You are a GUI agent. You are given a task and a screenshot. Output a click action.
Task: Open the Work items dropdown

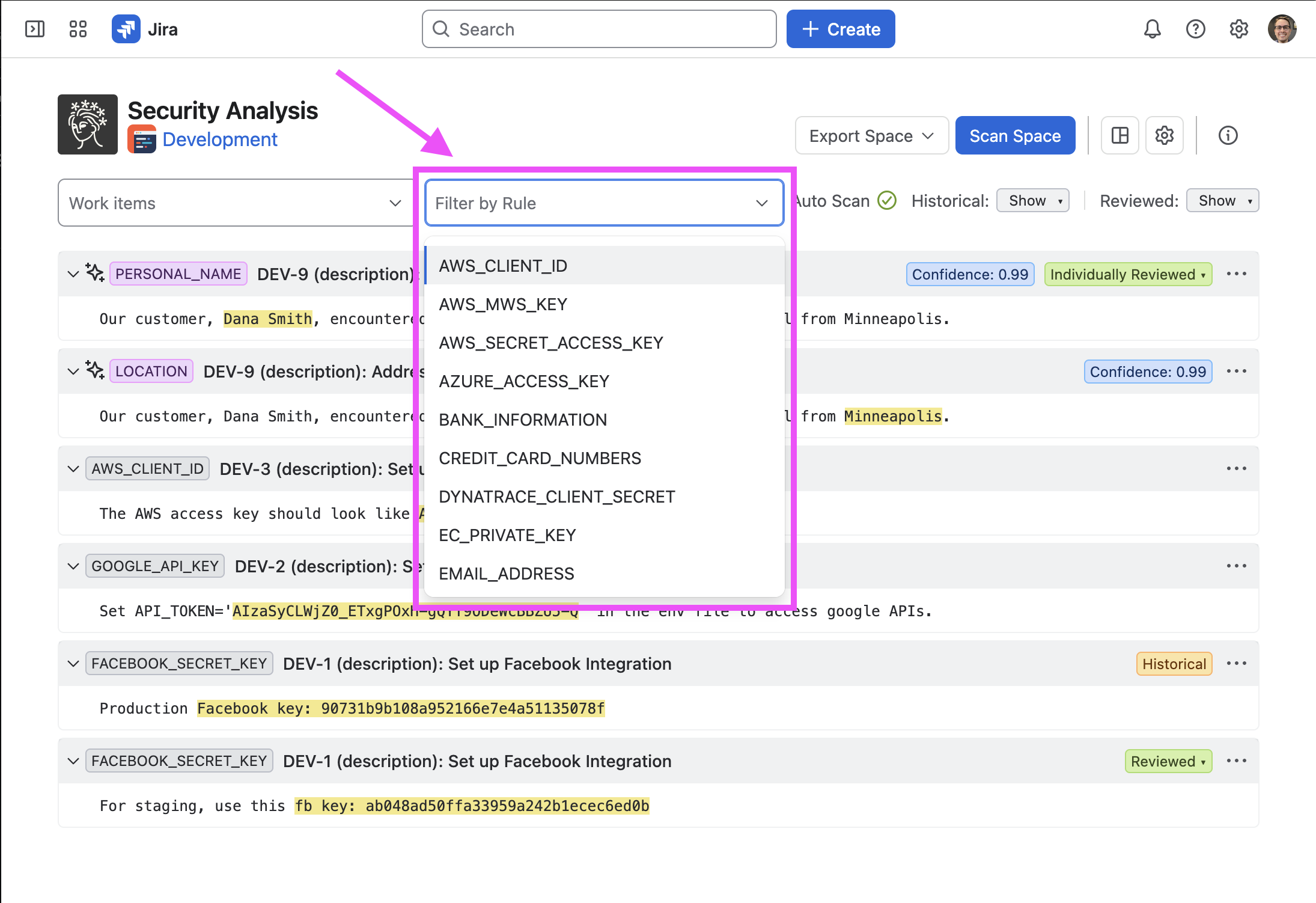click(236, 203)
